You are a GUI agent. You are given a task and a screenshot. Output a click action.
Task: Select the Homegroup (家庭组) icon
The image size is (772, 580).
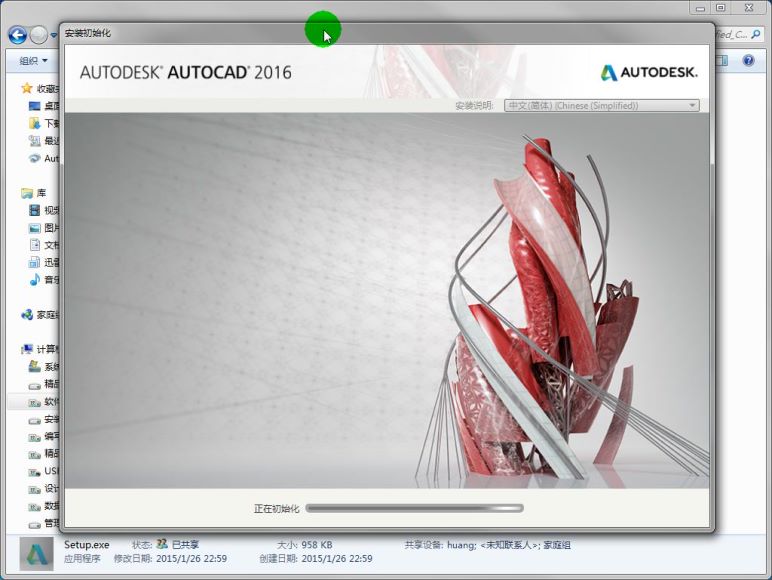27,315
